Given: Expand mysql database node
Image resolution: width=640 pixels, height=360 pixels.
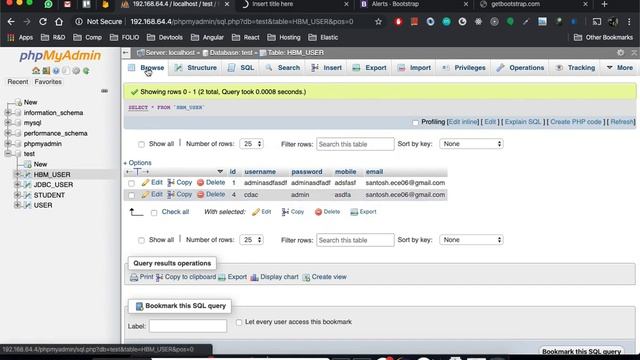Looking at the screenshot, I should coord(8,123).
